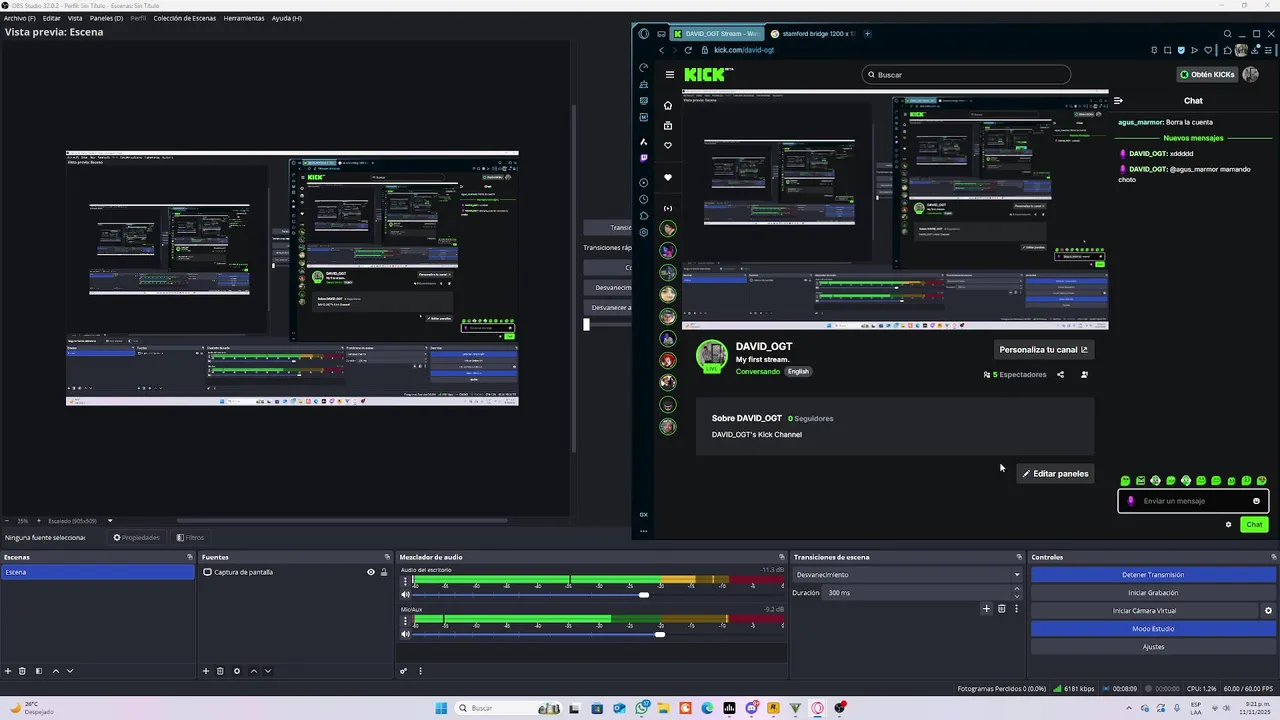
Task: Click the Kick home icon in the sidebar
Action: 668,105
